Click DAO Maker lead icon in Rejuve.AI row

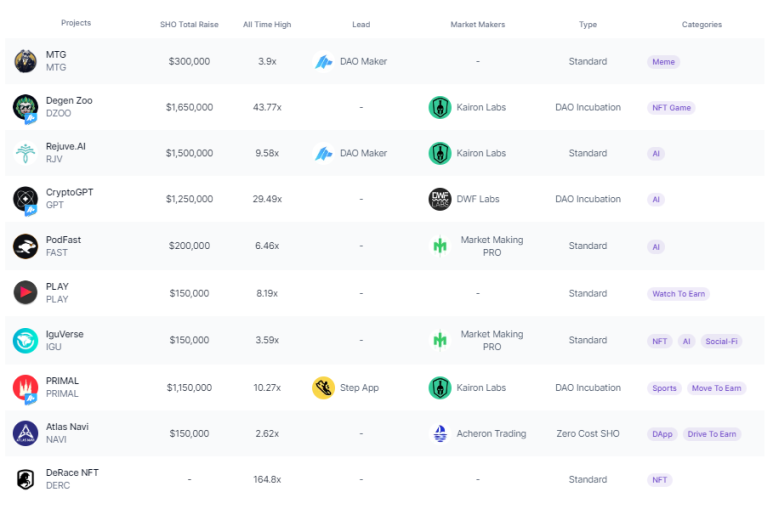click(x=323, y=153)
